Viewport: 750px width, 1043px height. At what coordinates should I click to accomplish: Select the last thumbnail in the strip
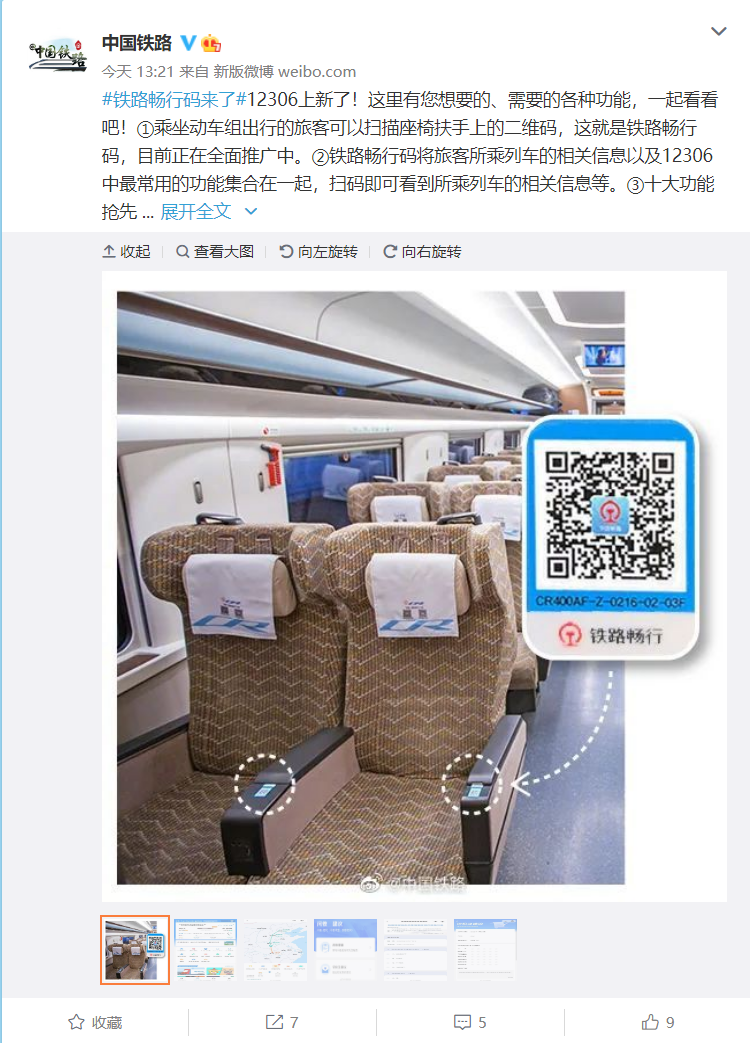pos(485,950)
